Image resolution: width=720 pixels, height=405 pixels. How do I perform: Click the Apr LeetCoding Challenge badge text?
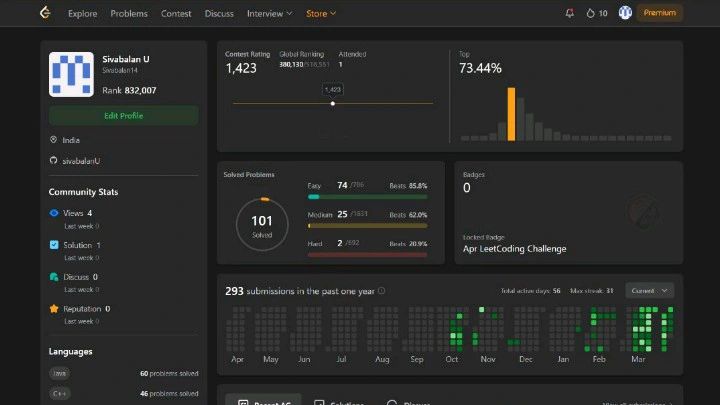(514, 248)
